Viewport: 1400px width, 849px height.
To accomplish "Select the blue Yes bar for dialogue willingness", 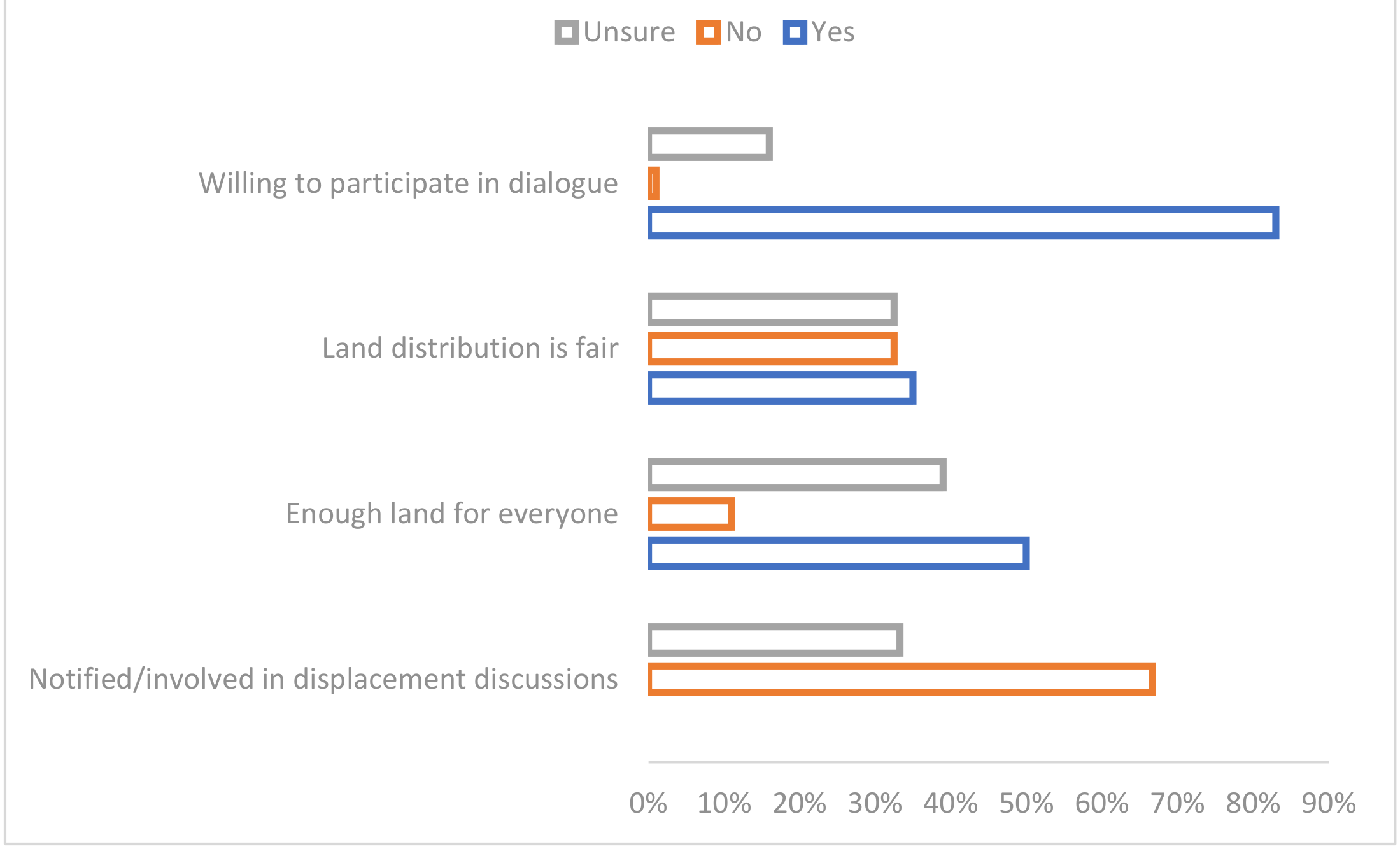I will (963, 223).
